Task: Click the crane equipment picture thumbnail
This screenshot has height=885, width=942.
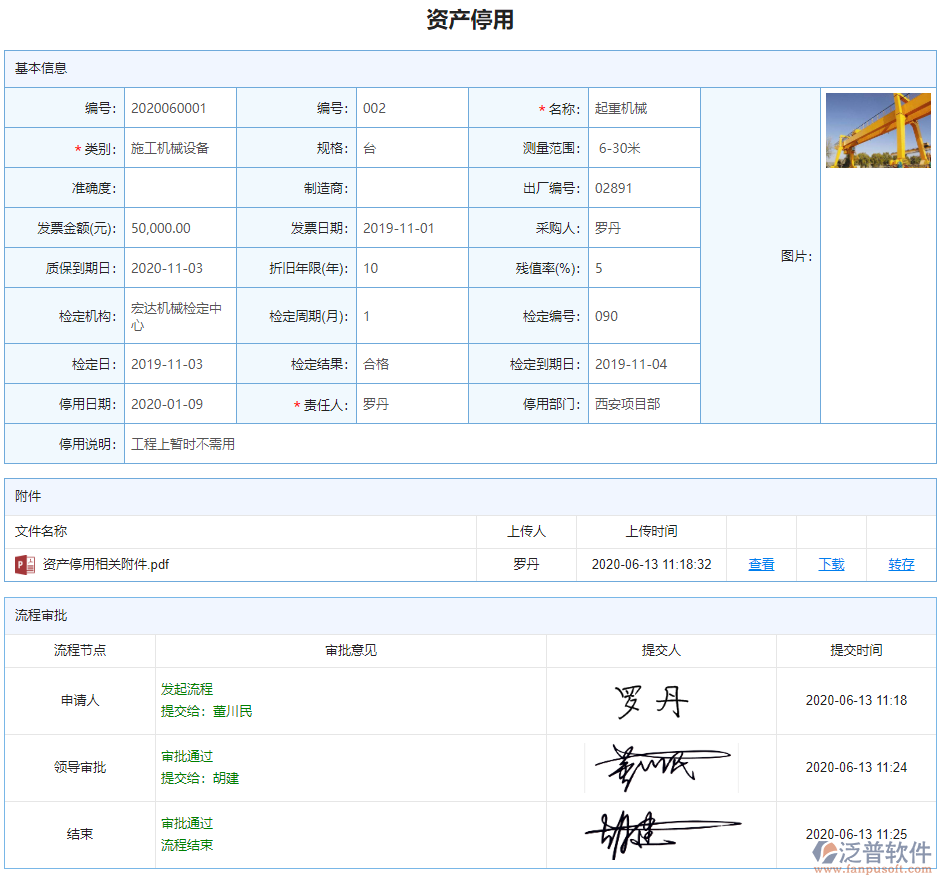Action: (x=878, y=130)
